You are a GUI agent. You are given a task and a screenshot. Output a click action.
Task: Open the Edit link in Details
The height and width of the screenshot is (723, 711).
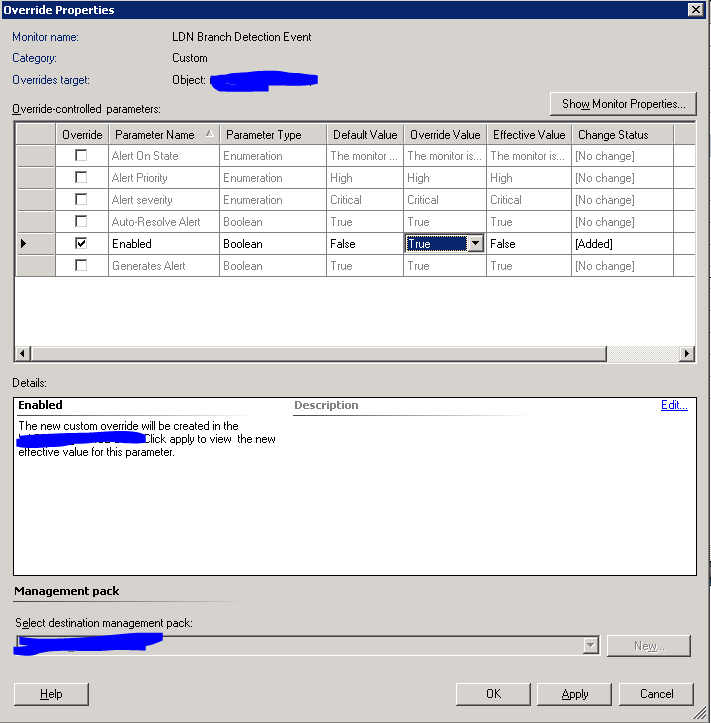pyautogui.click(x=674, y=405)
